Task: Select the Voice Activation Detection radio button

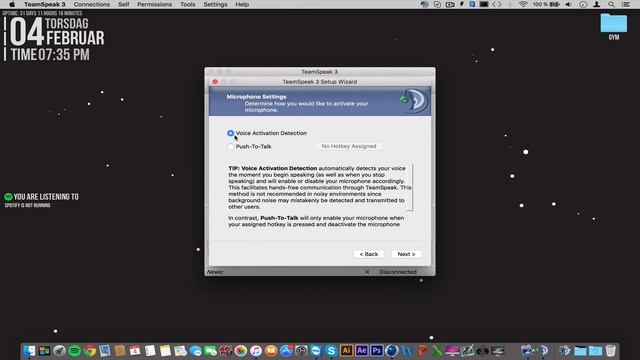Action: pyautogui.click(x=231, y=133)
